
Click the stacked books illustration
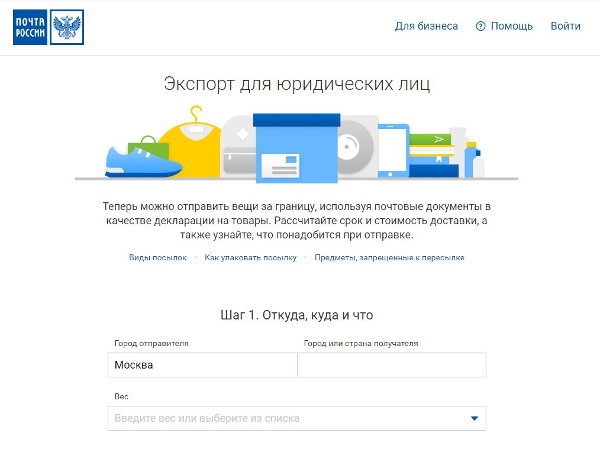click(431, 152)
